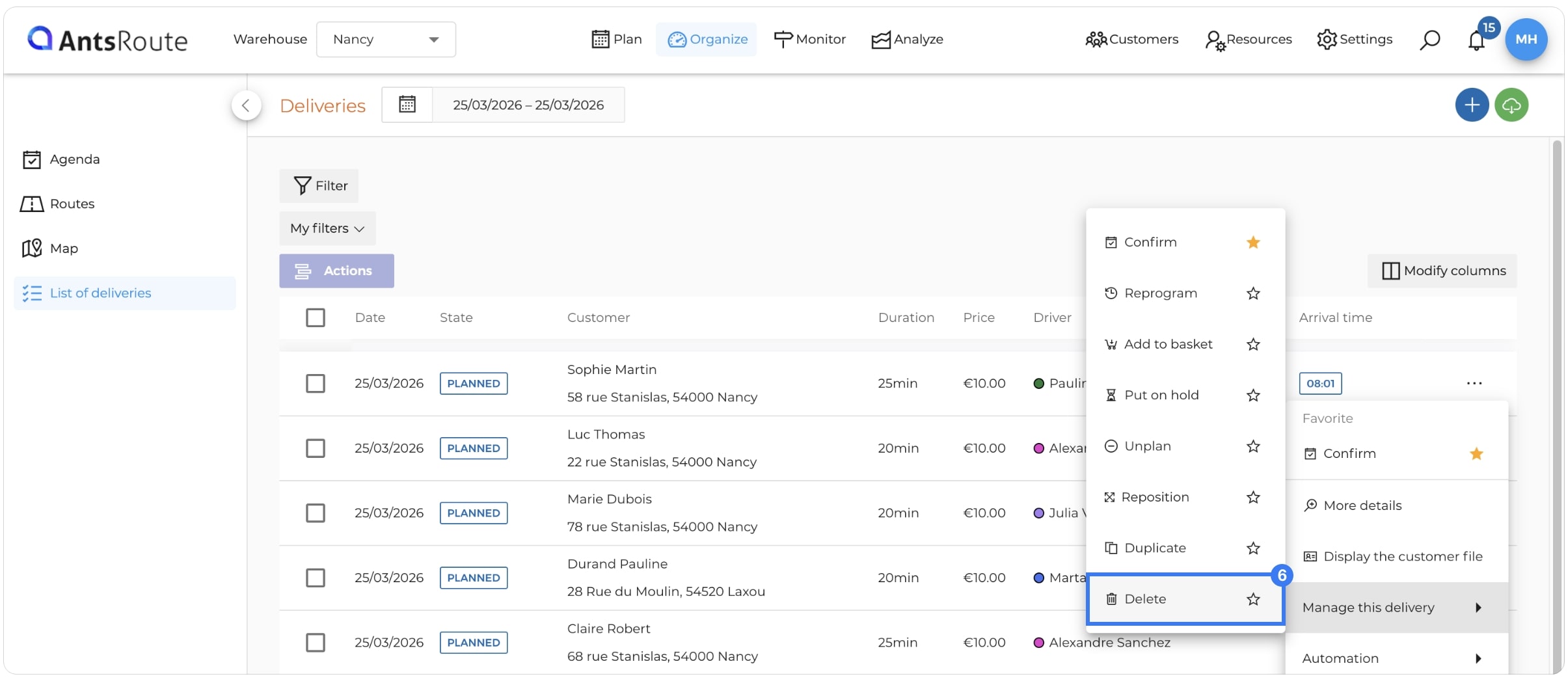Click the green cloud import button
Viewport: 1568px width, 683px height.
tap(1511, 105)
